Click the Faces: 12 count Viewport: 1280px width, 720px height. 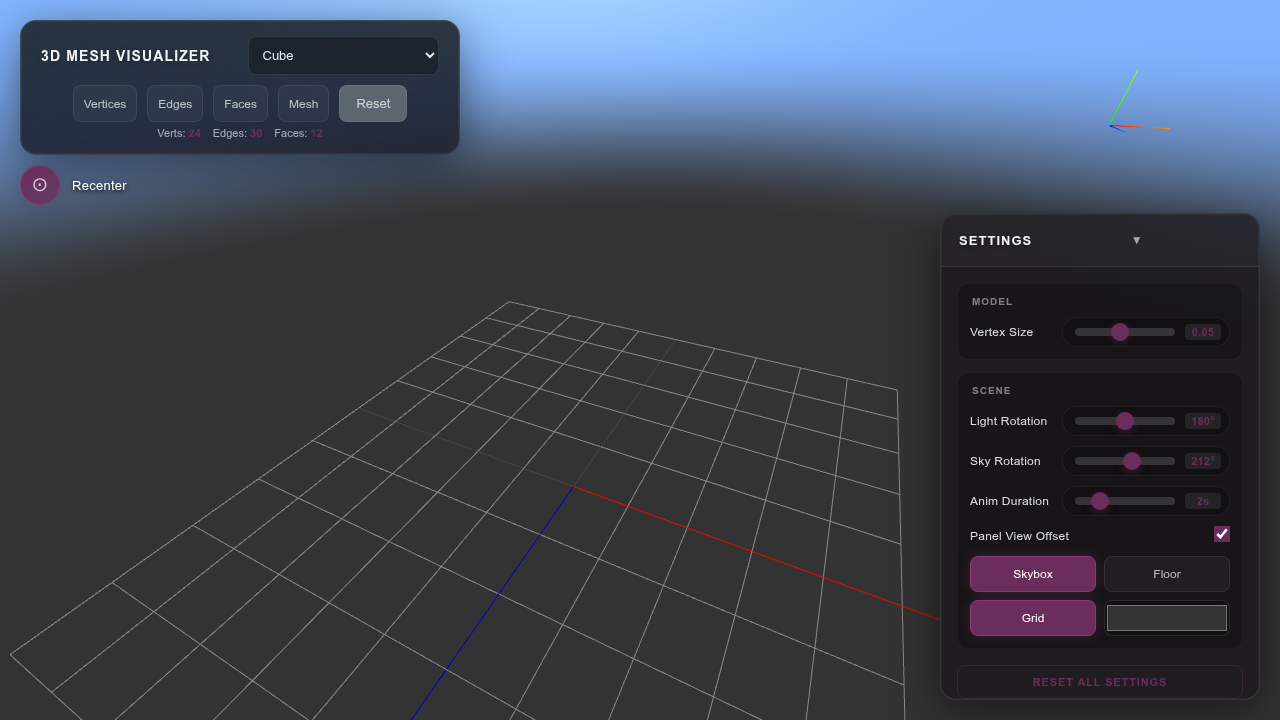coord(298,133)
